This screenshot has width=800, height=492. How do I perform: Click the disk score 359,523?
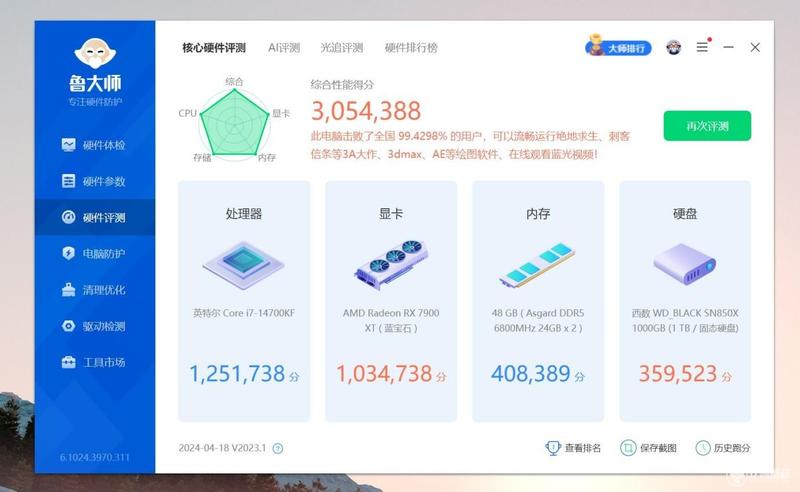pyautogui.click(x=678, y=374)
